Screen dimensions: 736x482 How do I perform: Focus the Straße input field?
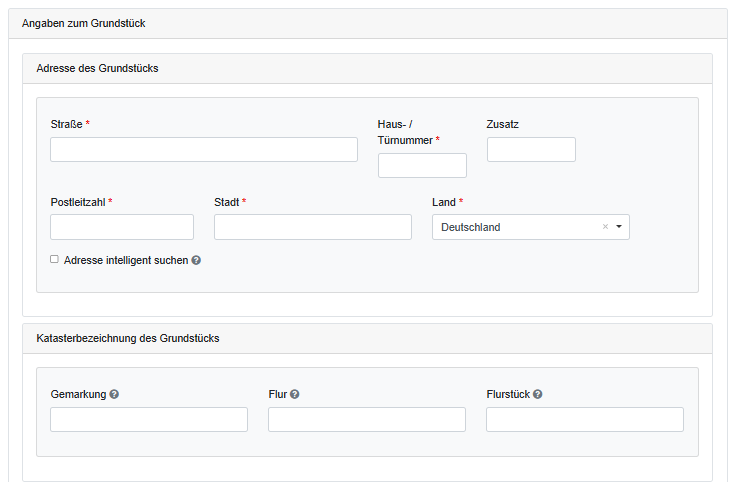pyautogui.click(x=204, y=150)
